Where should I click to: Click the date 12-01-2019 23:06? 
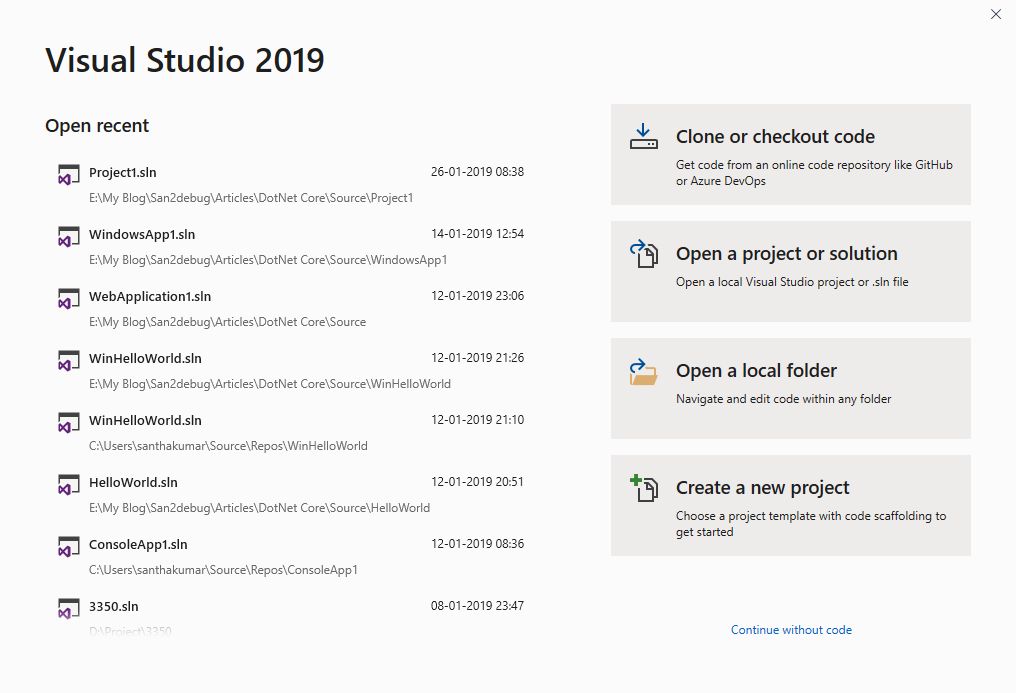click(478, 296)
